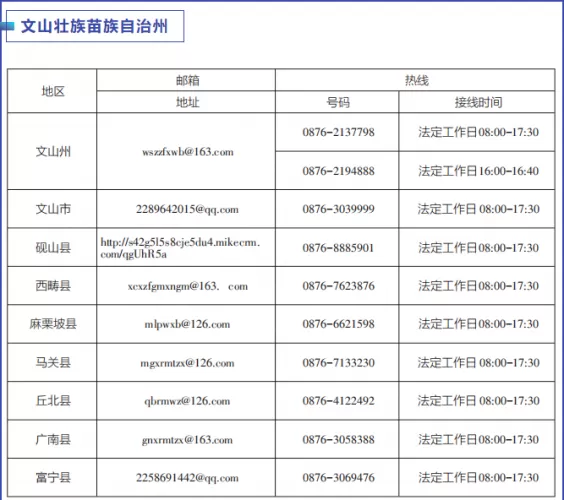Select phone number 0876-7133230
This screenshot has height=500, width=564.
pos(338,363)
